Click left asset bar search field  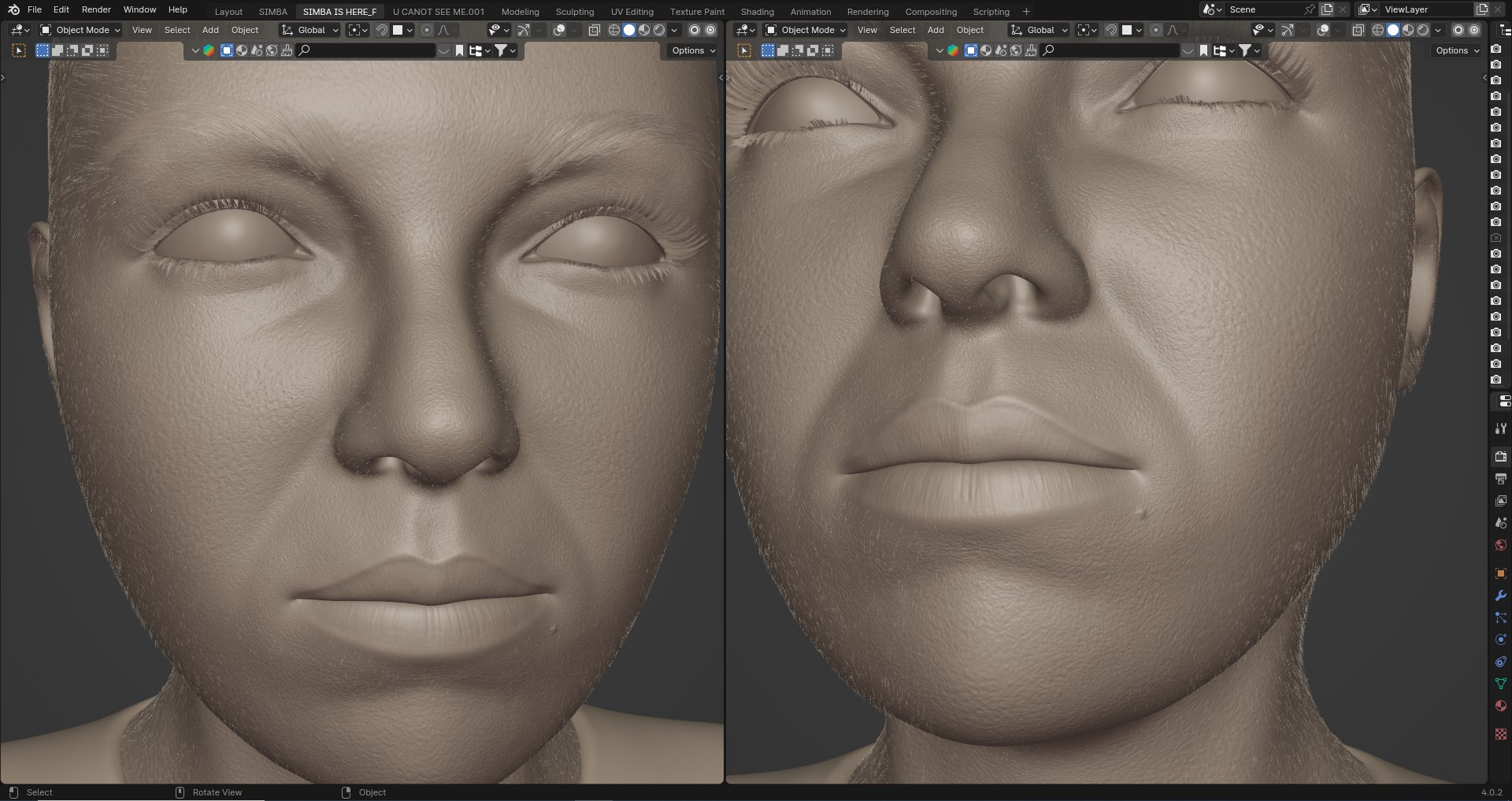click(366, 50)
